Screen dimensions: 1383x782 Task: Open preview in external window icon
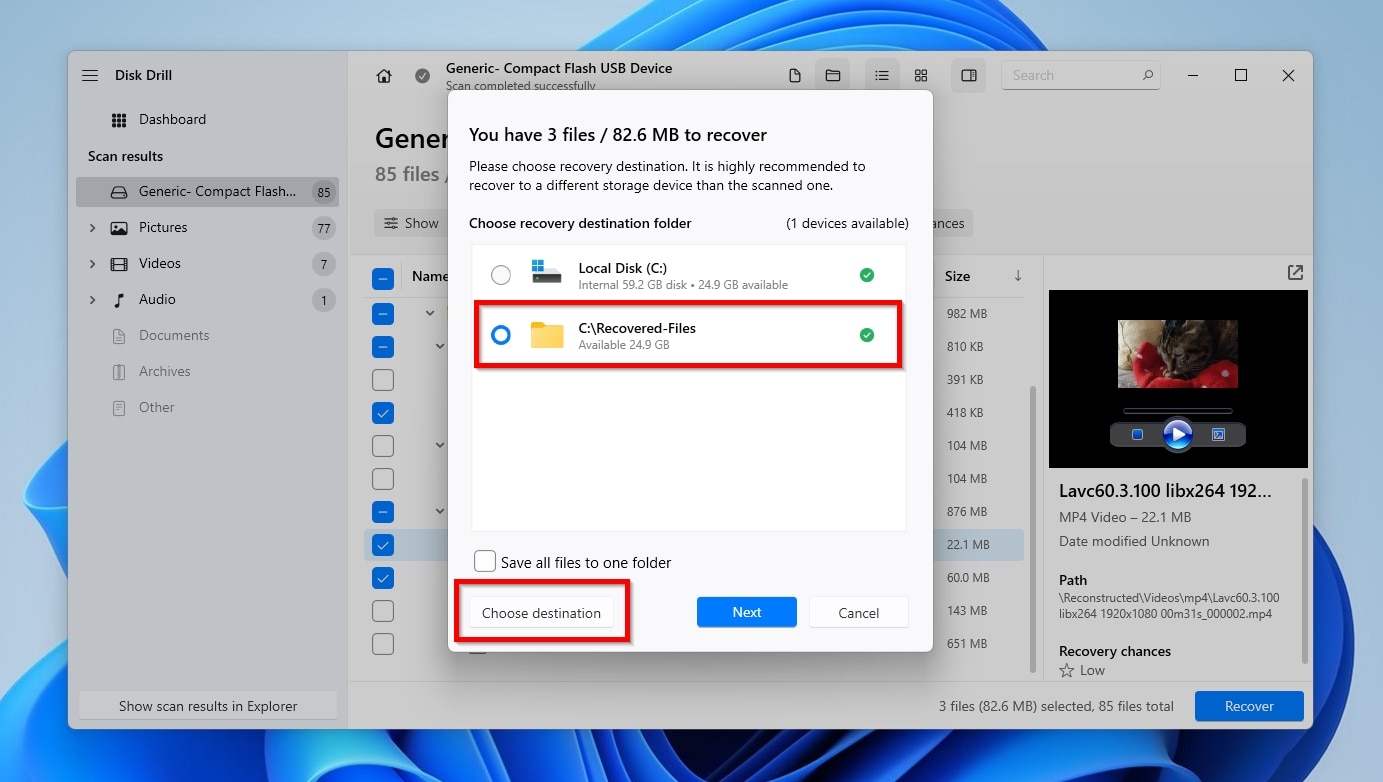pyautogui.click(x=1295, y=272)
